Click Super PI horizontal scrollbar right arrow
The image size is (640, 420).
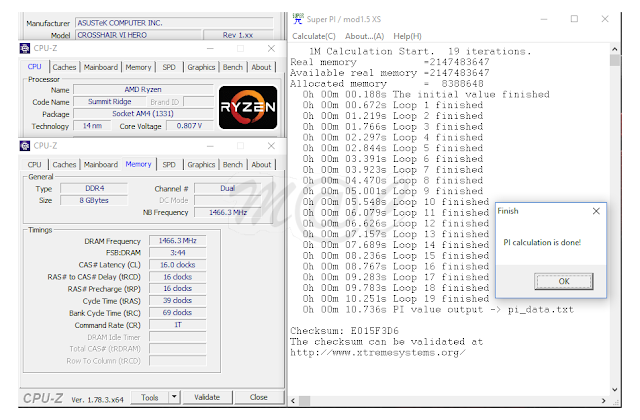(x=603, y=401)
